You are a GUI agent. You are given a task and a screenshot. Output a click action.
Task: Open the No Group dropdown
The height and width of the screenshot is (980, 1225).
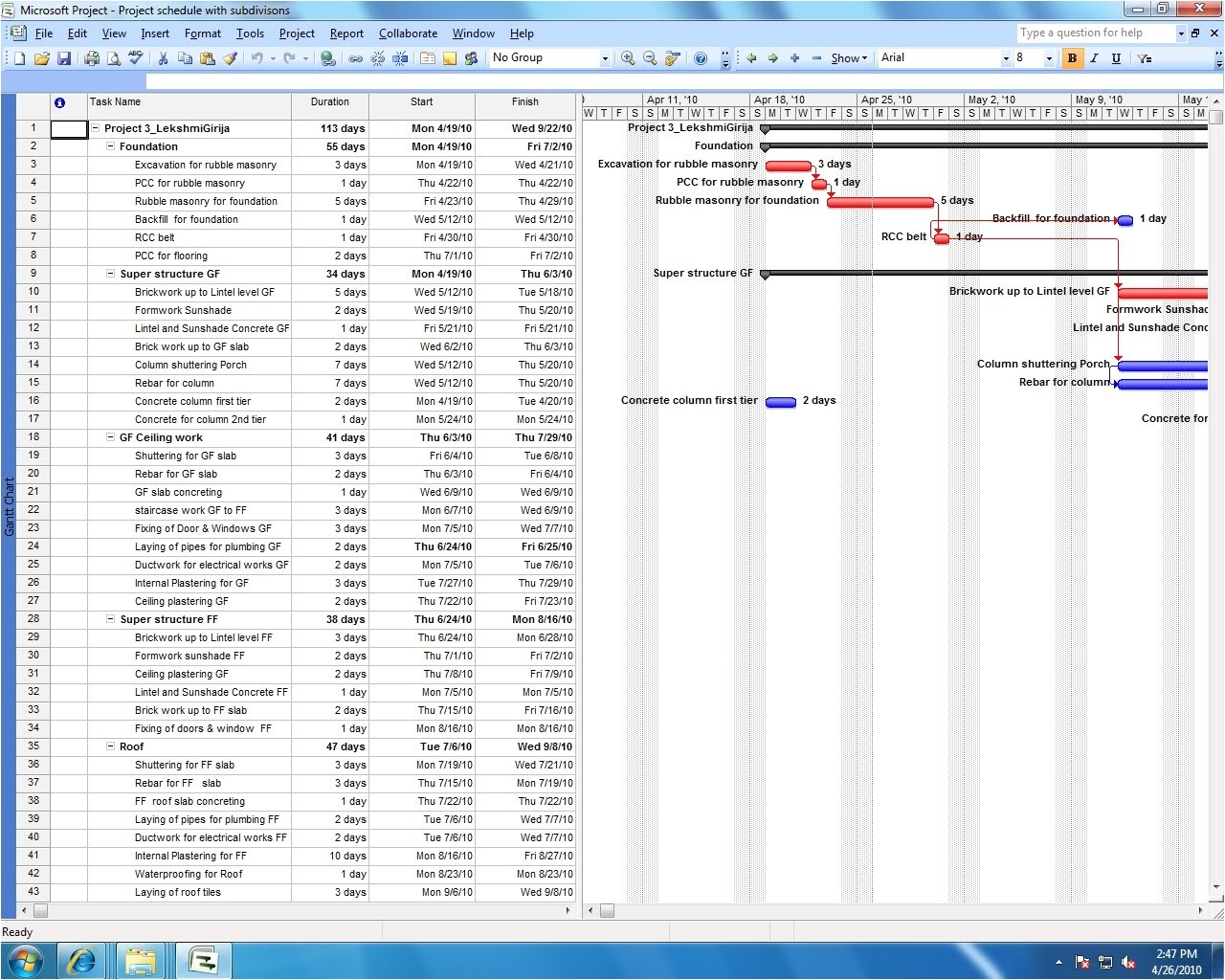(606, 58)
